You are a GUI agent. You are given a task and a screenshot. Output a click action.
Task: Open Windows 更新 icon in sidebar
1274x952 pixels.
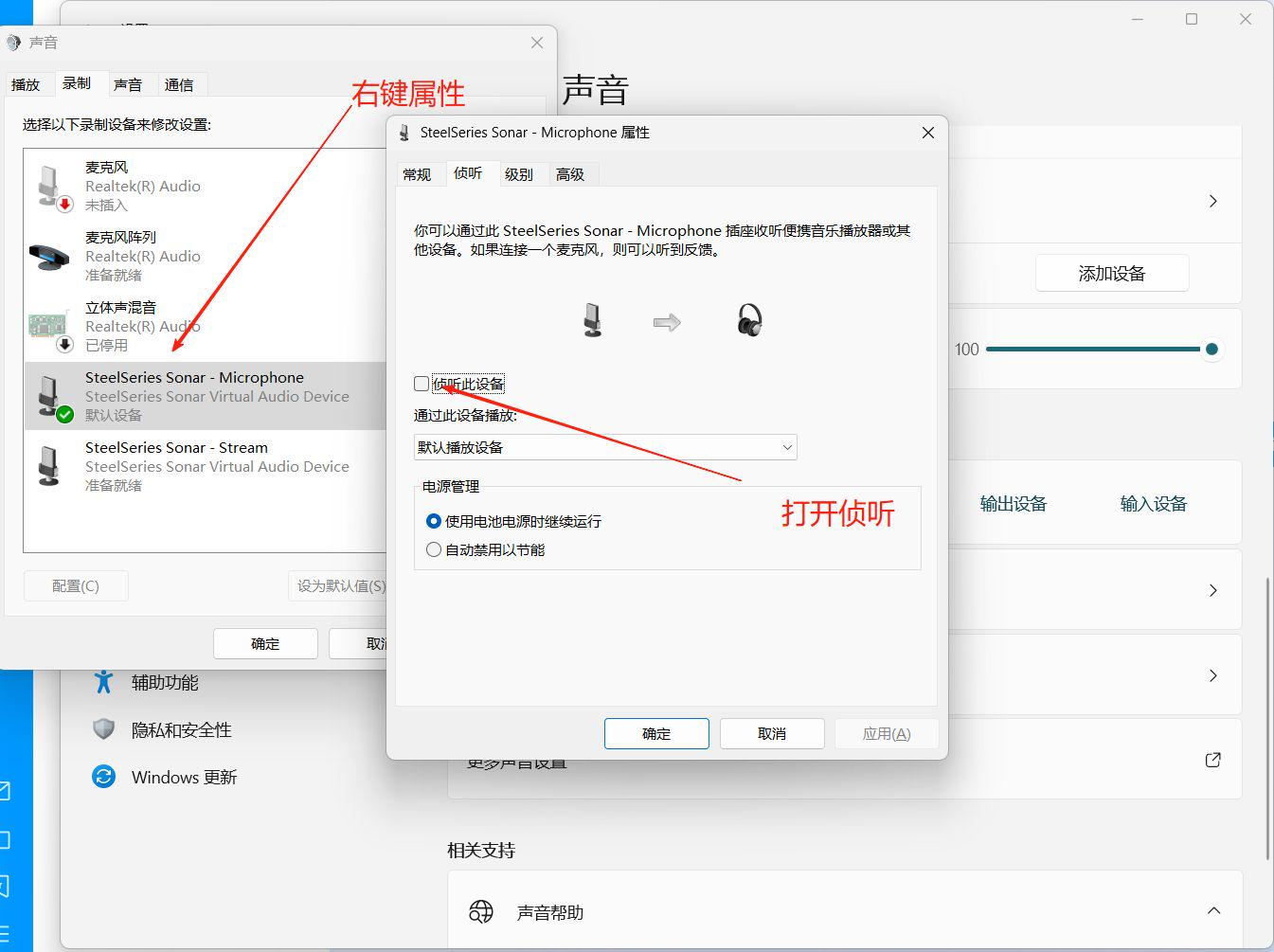click(104, 777)
